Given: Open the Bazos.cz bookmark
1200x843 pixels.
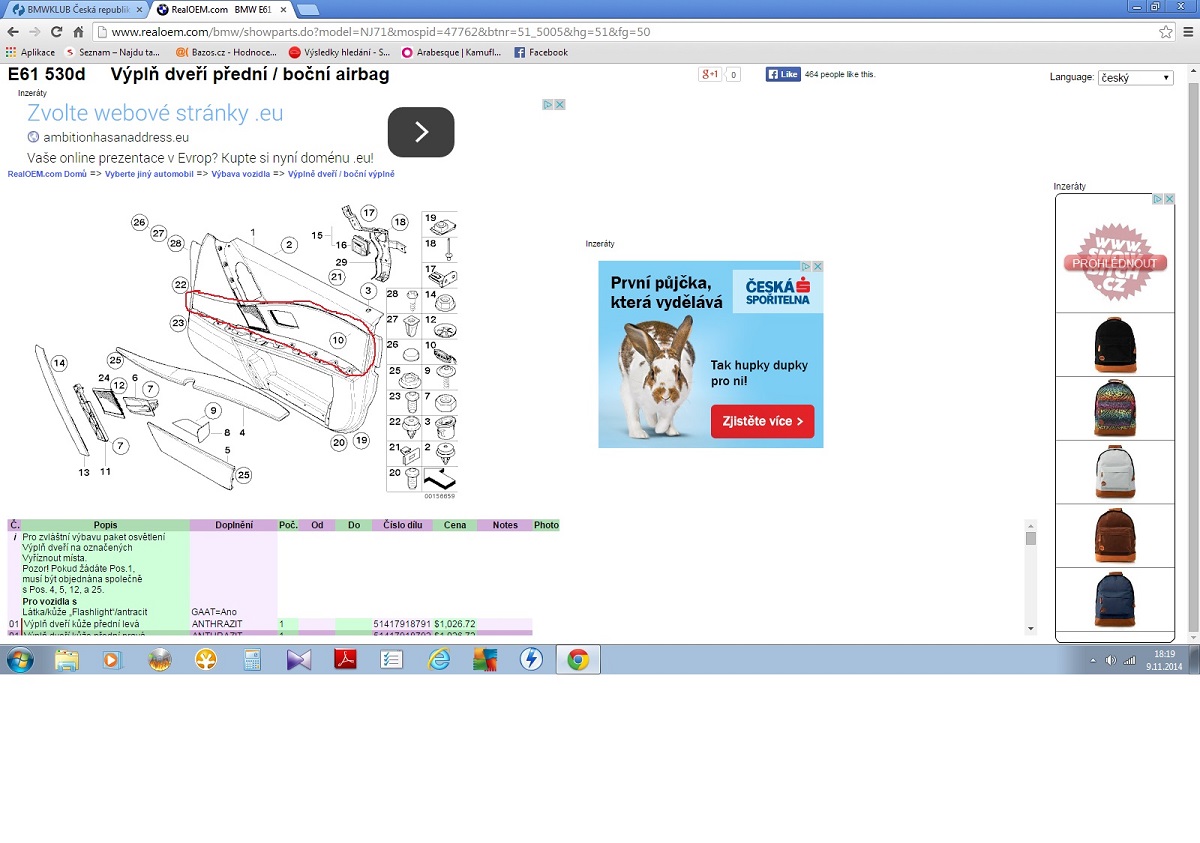Looking at the screenshot, I should point(226,52).
